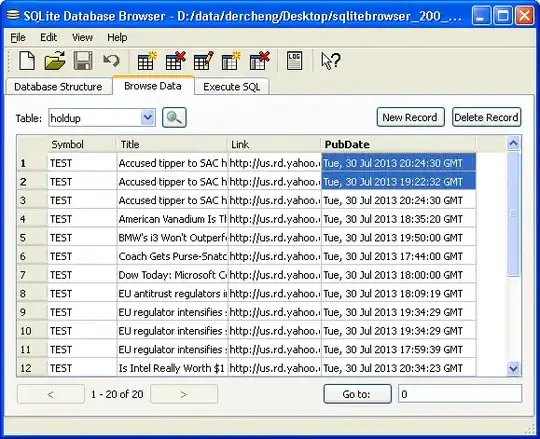
Task: Click the '1 - 20 of 20' record counter
Action: click(x=117, y=394)
